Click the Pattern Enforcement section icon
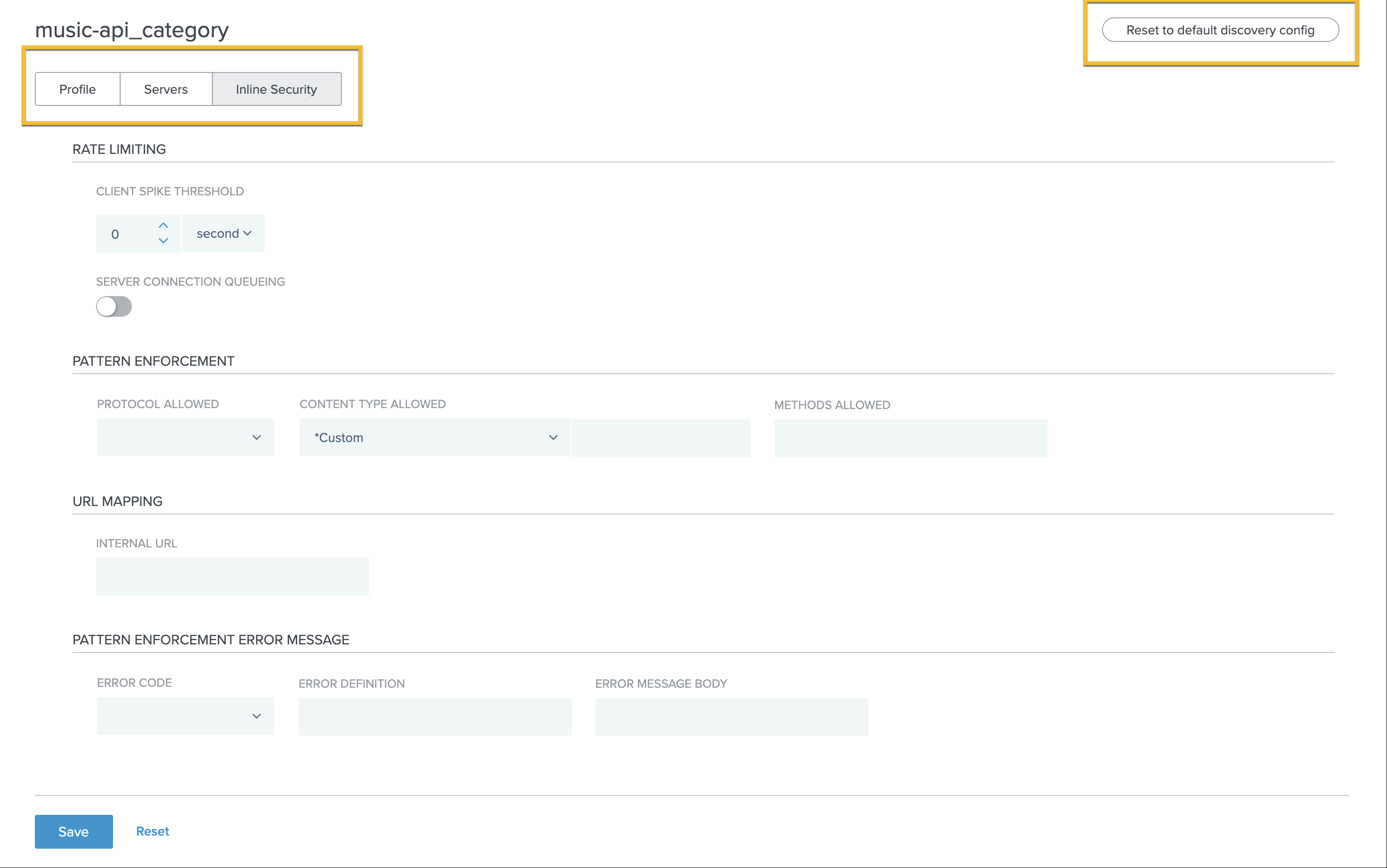The height and width of the screenshot is (868, 1387). [153, 360]
